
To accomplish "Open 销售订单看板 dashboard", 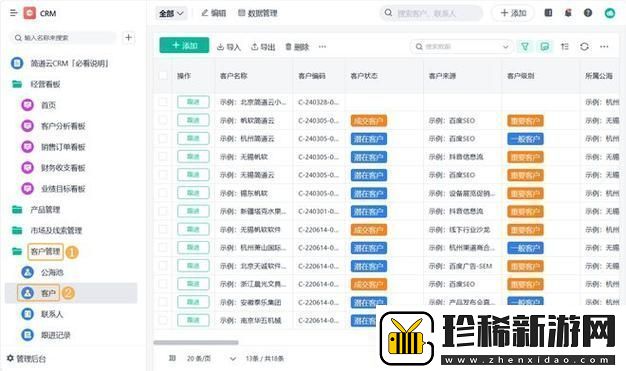I will click(63, 147).
